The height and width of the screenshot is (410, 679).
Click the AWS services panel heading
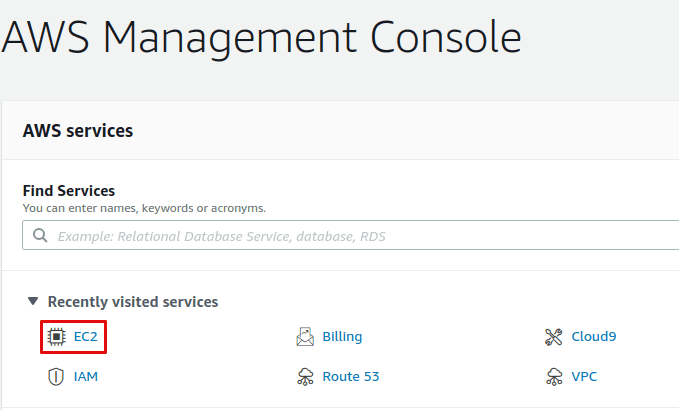click(x=78, y=130)
